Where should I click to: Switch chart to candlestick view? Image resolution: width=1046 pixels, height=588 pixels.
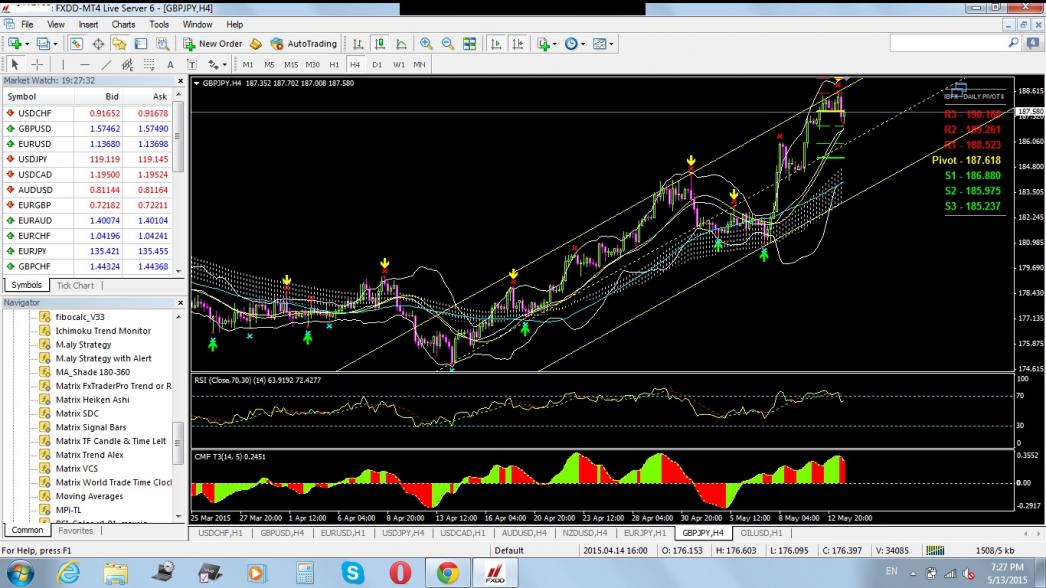(380, 44)
